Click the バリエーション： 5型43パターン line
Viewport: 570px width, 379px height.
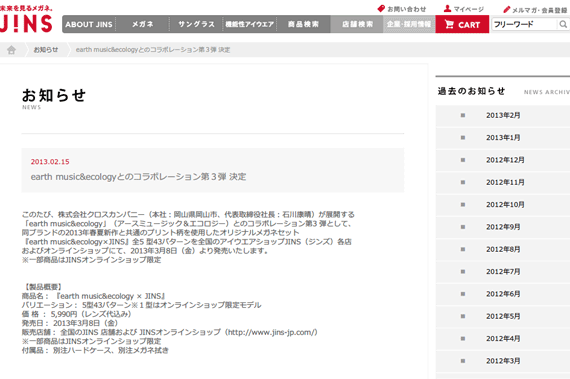141,305
